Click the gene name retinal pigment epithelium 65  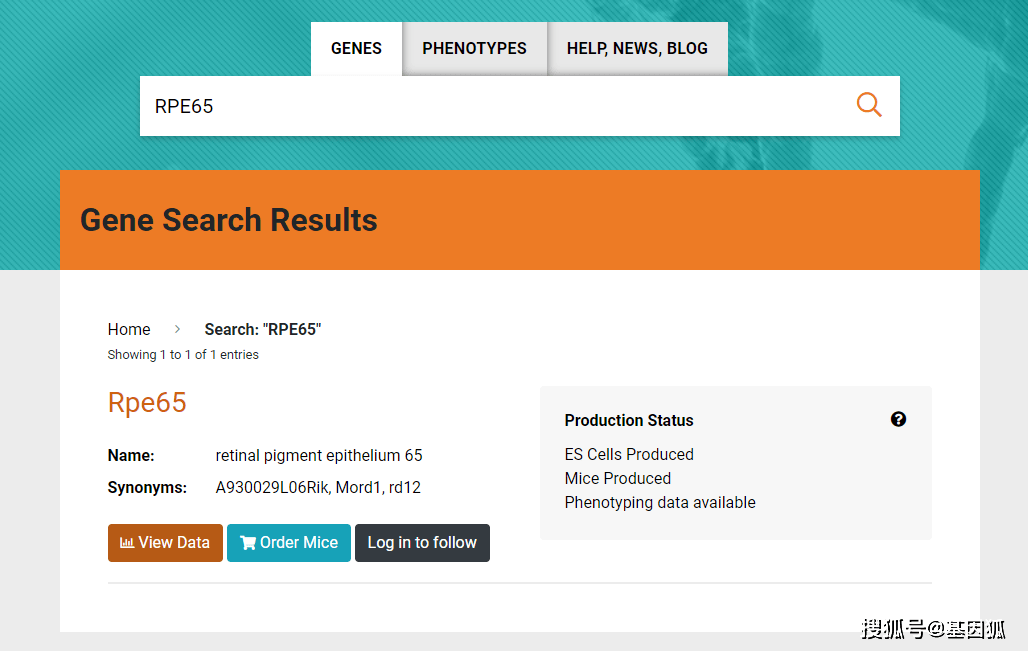[319, 456]
